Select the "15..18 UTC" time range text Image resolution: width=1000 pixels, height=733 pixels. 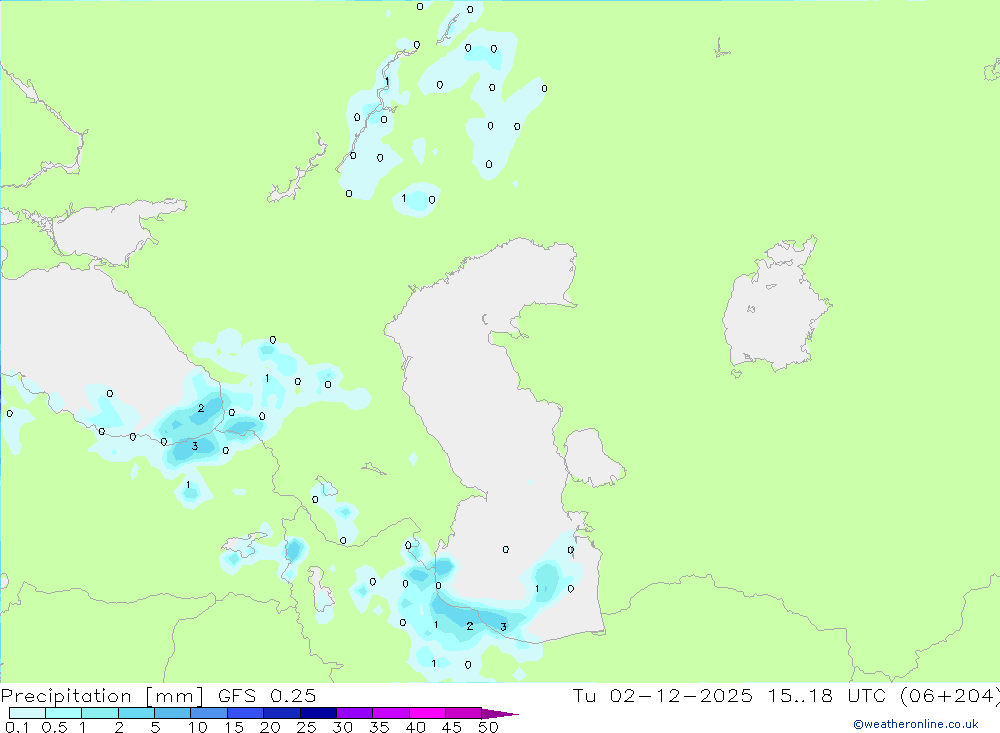point(827,695)
